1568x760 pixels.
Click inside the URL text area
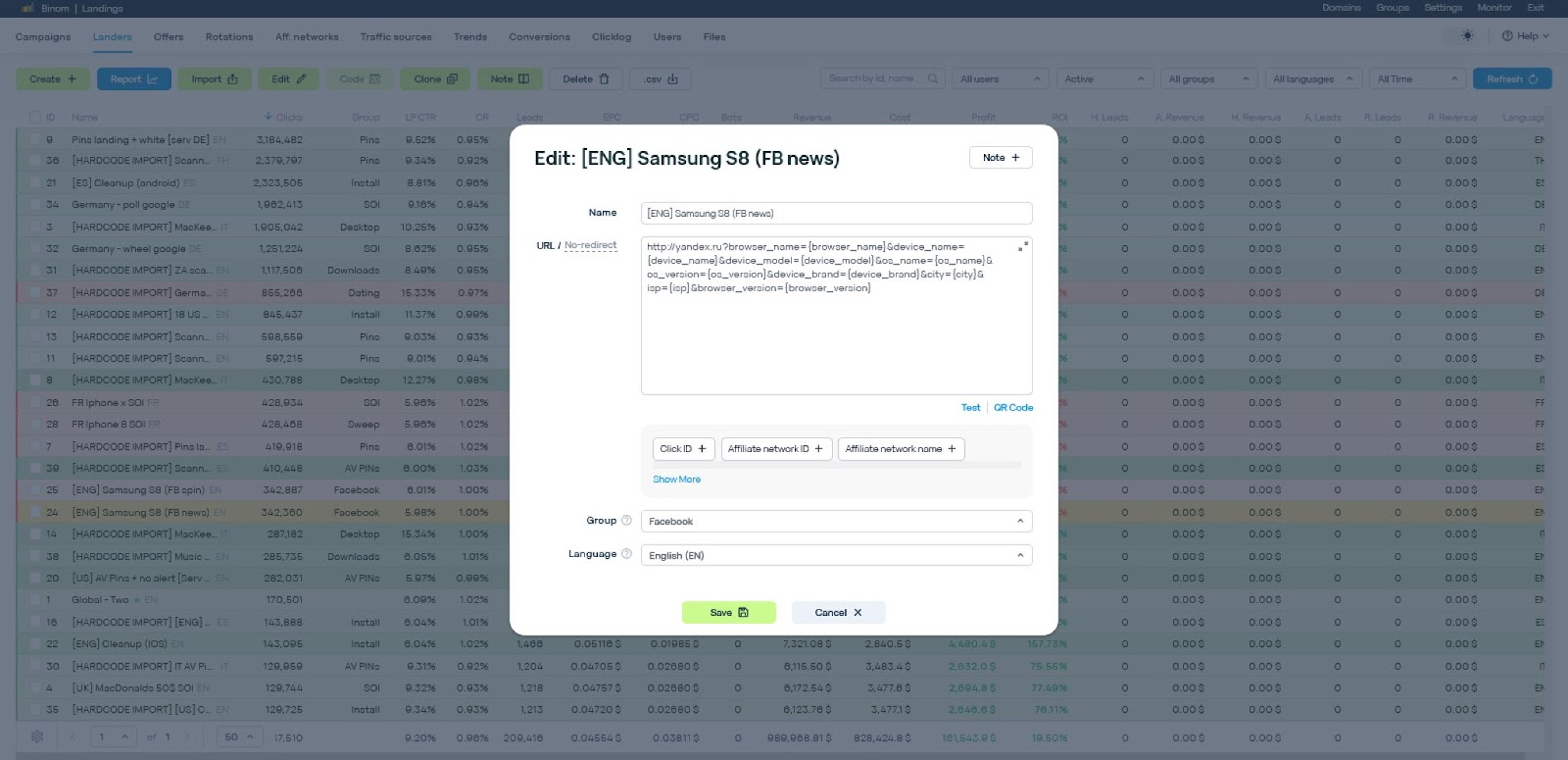836,315
